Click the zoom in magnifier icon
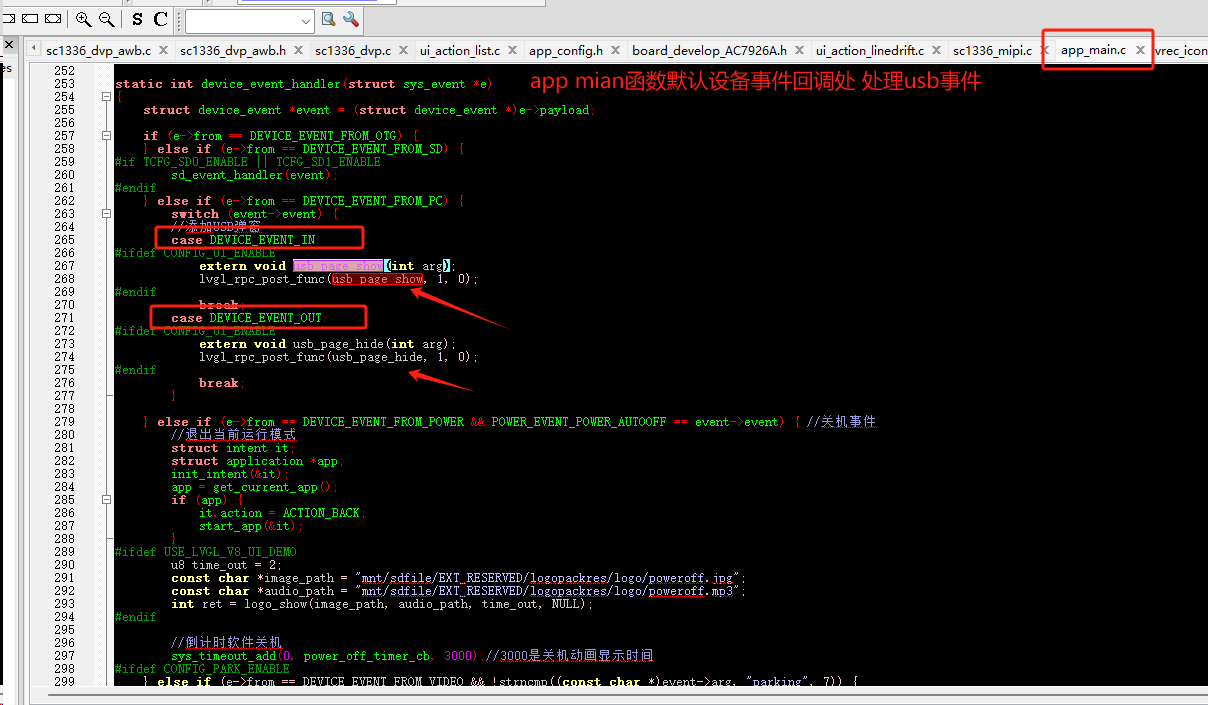Screen dimensions: 1208x705 tap(83, 19)
